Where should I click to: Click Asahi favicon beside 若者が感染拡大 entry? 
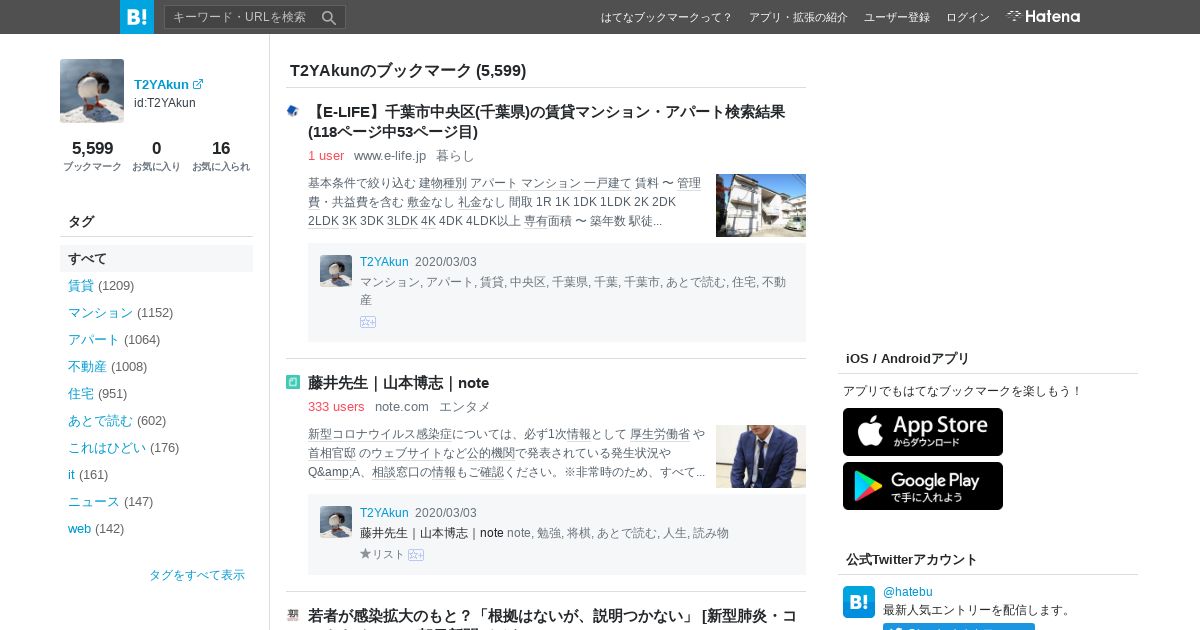point(293,615)
